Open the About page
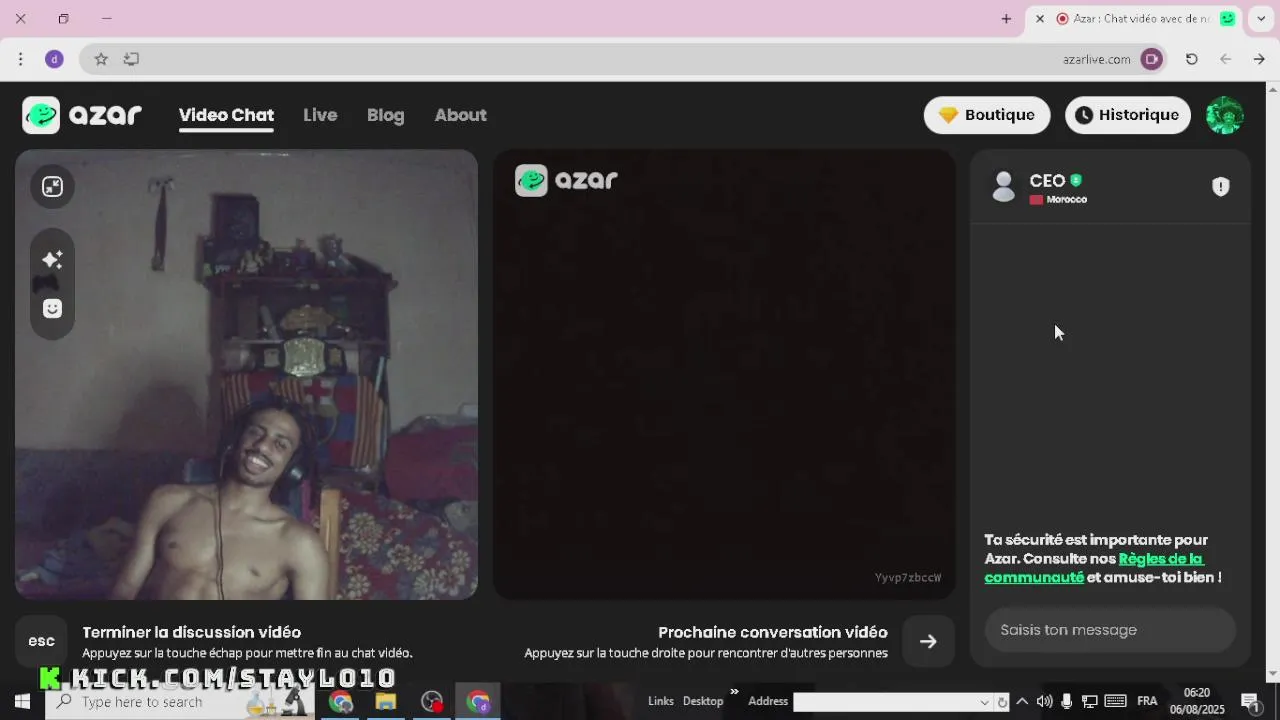Viewport: 1280px width, 720px height. 460,115
